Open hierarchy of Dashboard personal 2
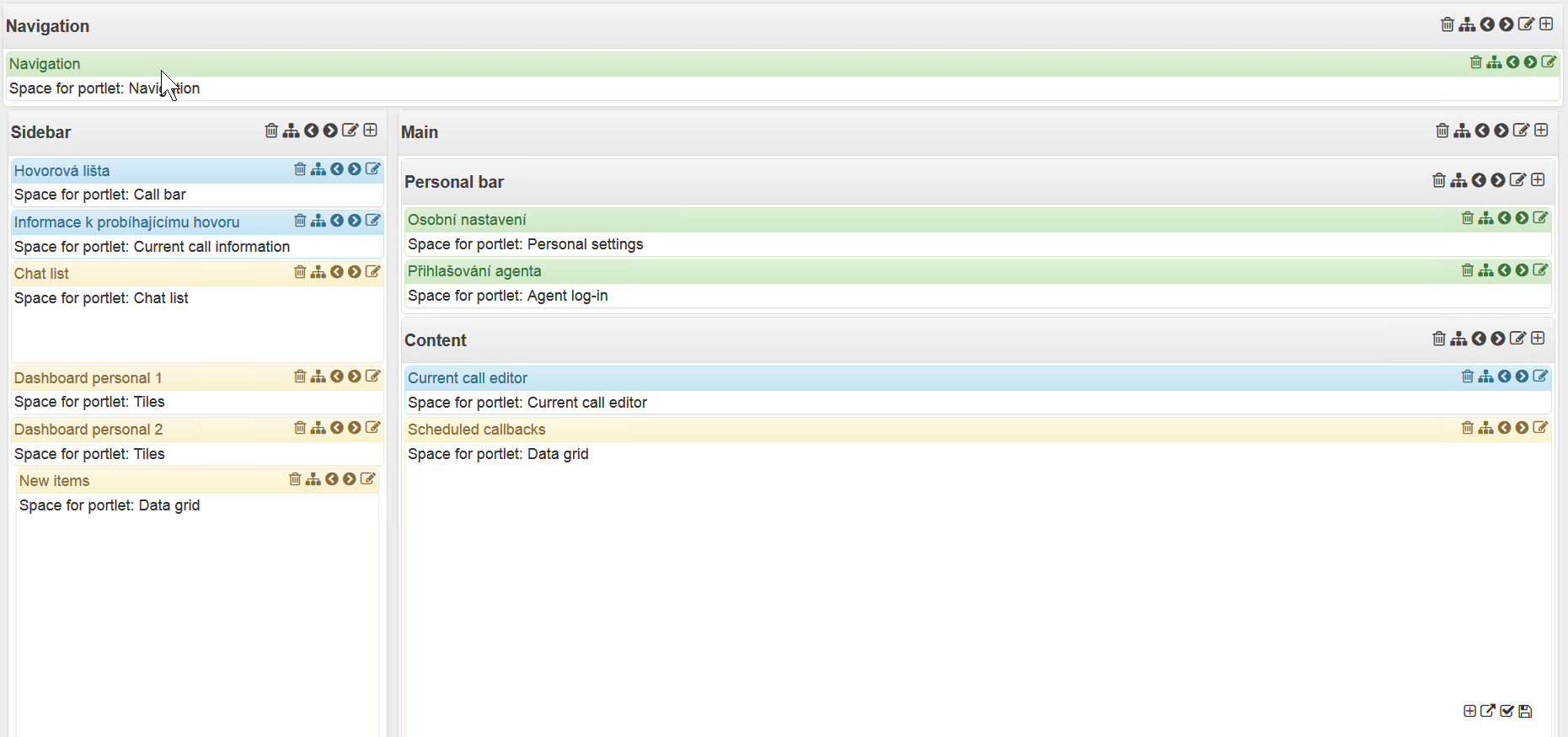 [318, 428]
